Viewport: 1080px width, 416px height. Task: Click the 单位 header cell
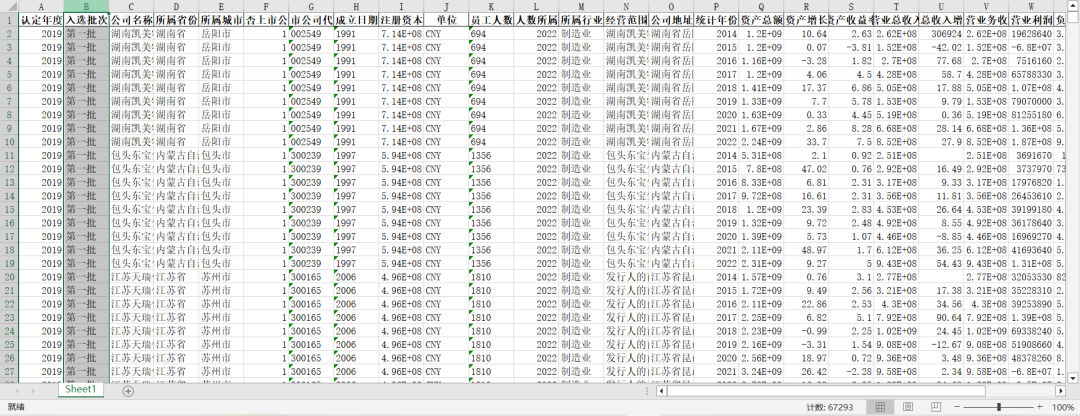[x=446, y=19]
